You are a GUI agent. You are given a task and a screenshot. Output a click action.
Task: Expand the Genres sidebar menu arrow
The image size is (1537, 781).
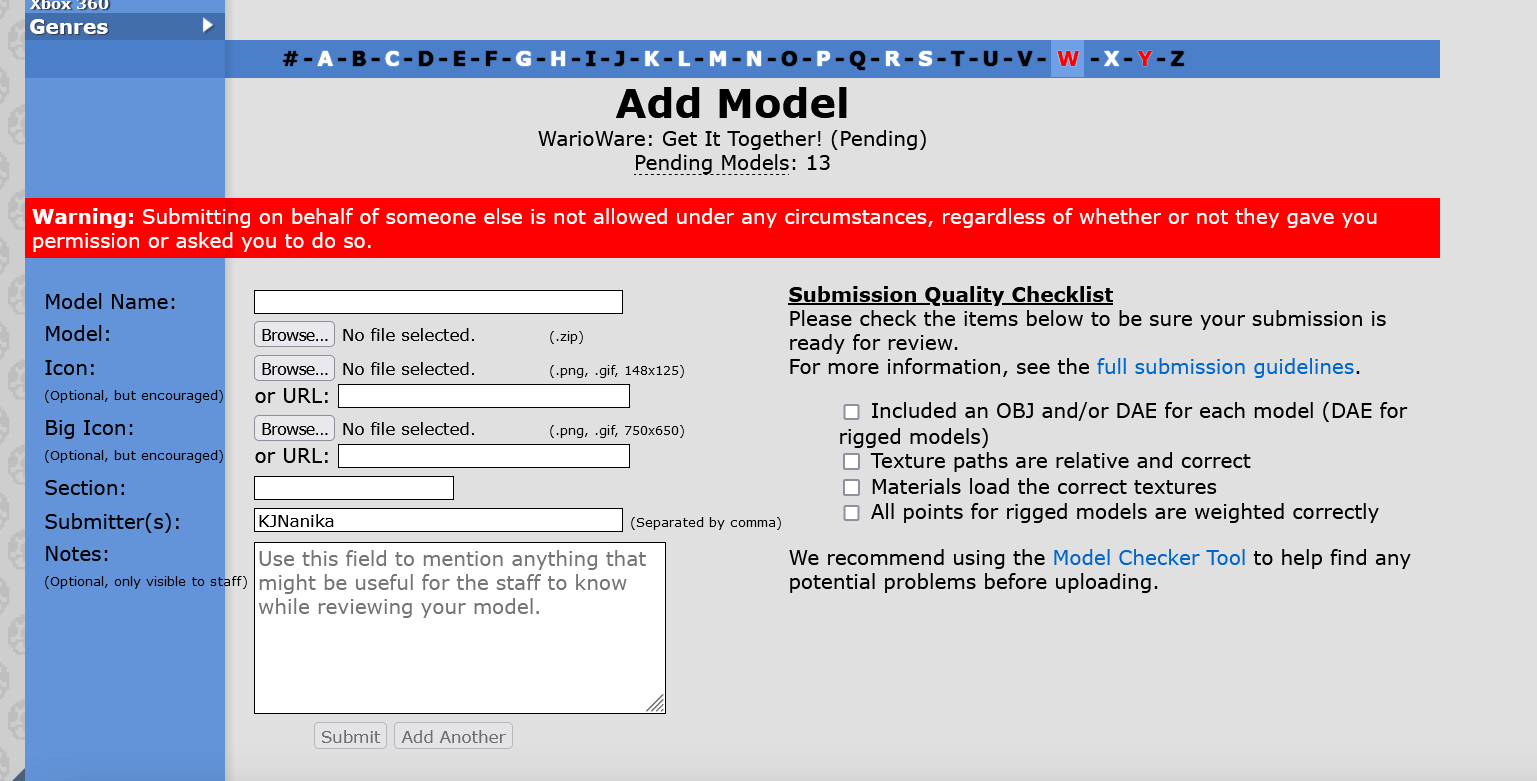[208, 25]
